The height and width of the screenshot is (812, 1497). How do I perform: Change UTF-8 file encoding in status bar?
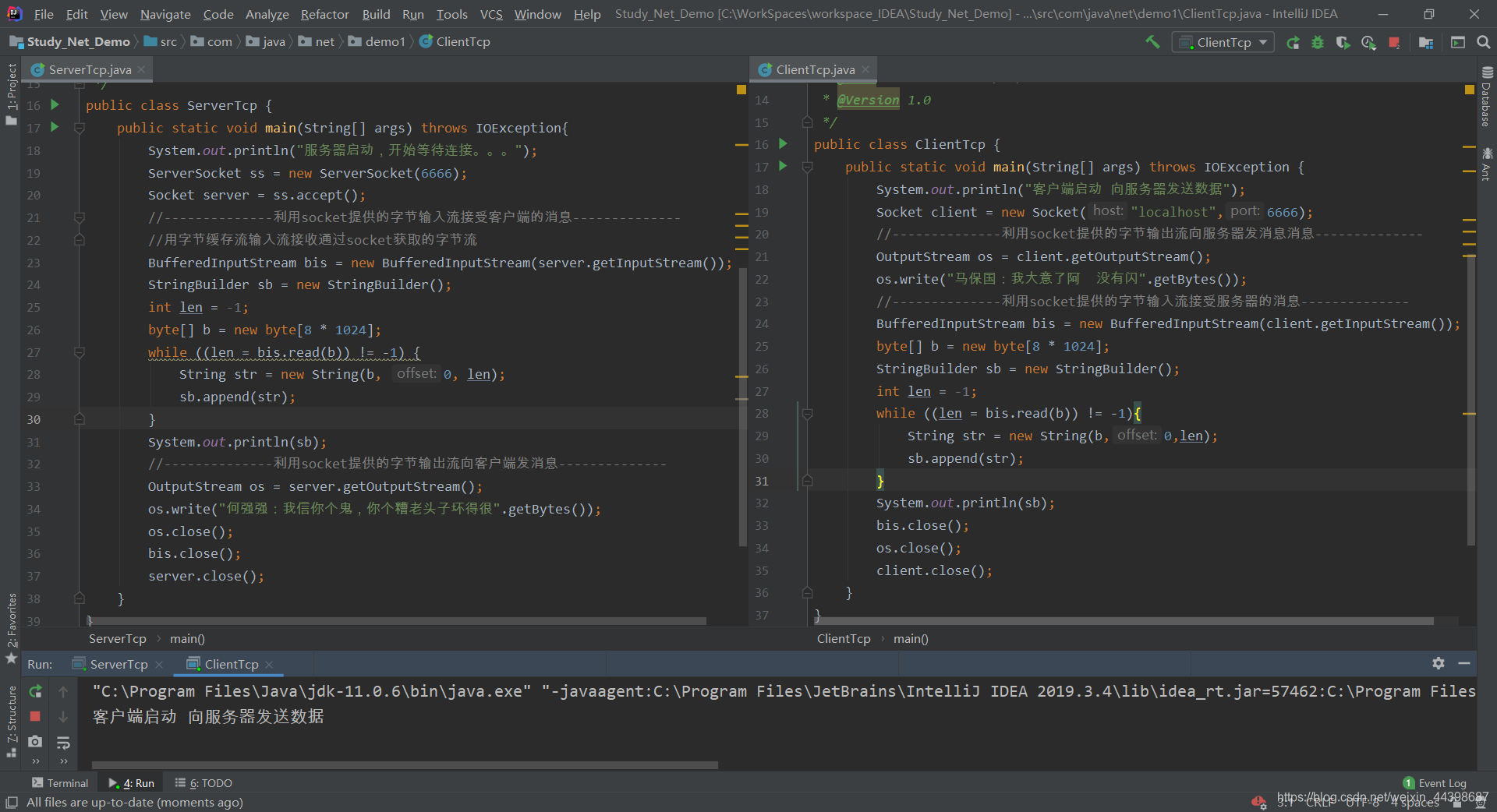point(1363,803)
